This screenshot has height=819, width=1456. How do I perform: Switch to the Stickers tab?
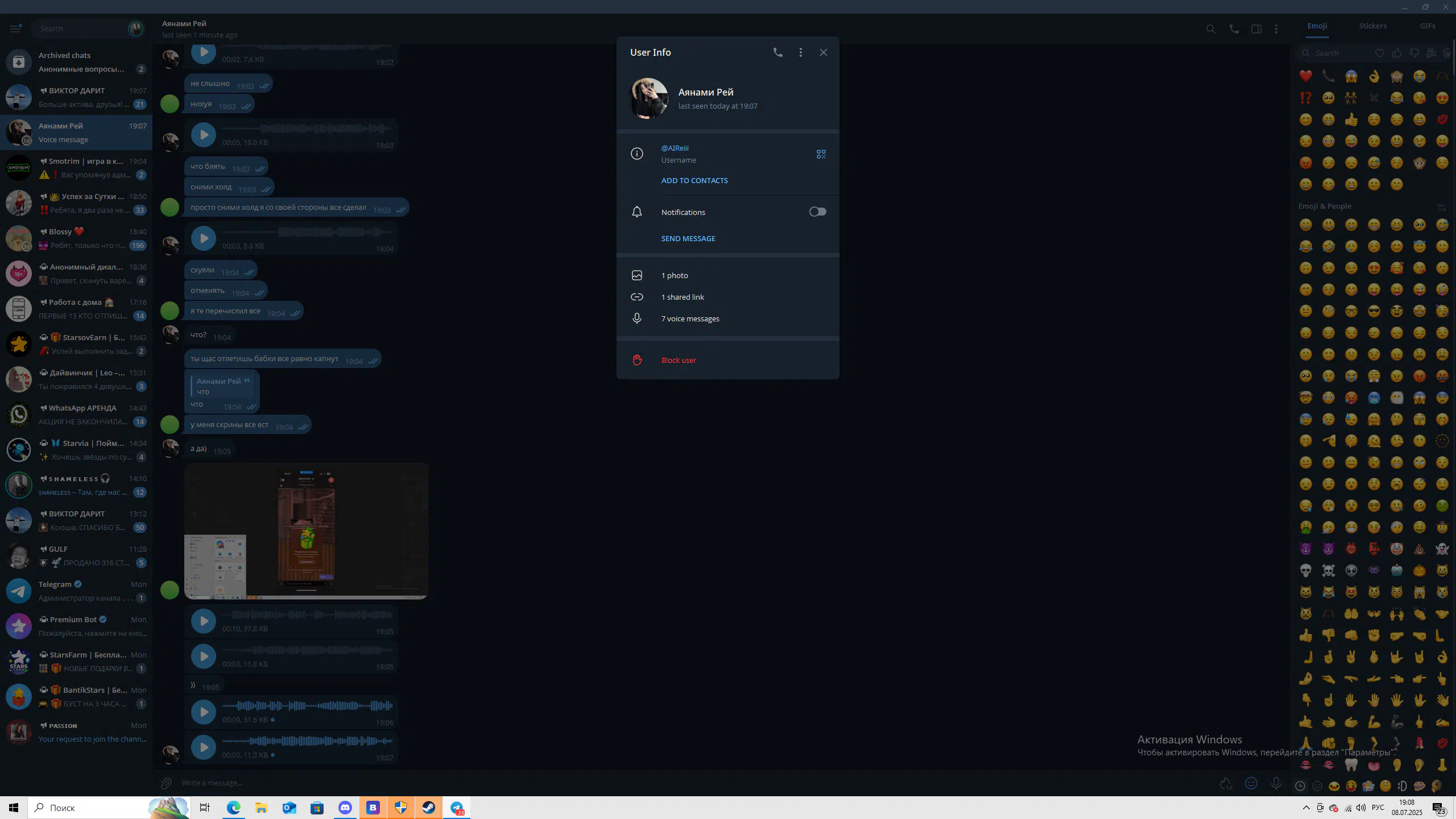coord(1372,26)
